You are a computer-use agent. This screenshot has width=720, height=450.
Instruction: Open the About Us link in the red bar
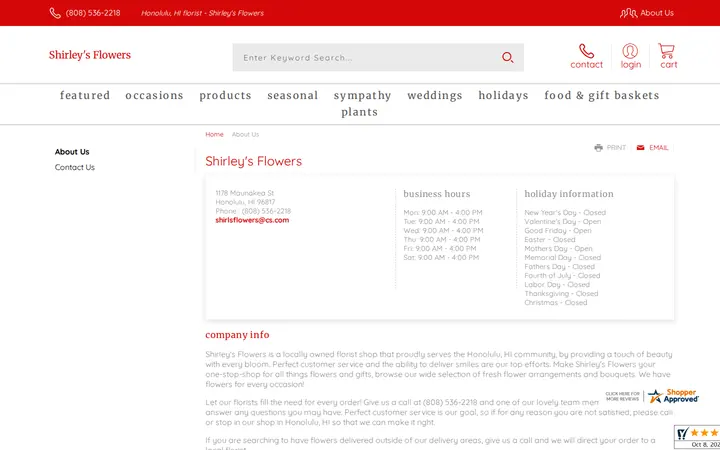(657, 13)
